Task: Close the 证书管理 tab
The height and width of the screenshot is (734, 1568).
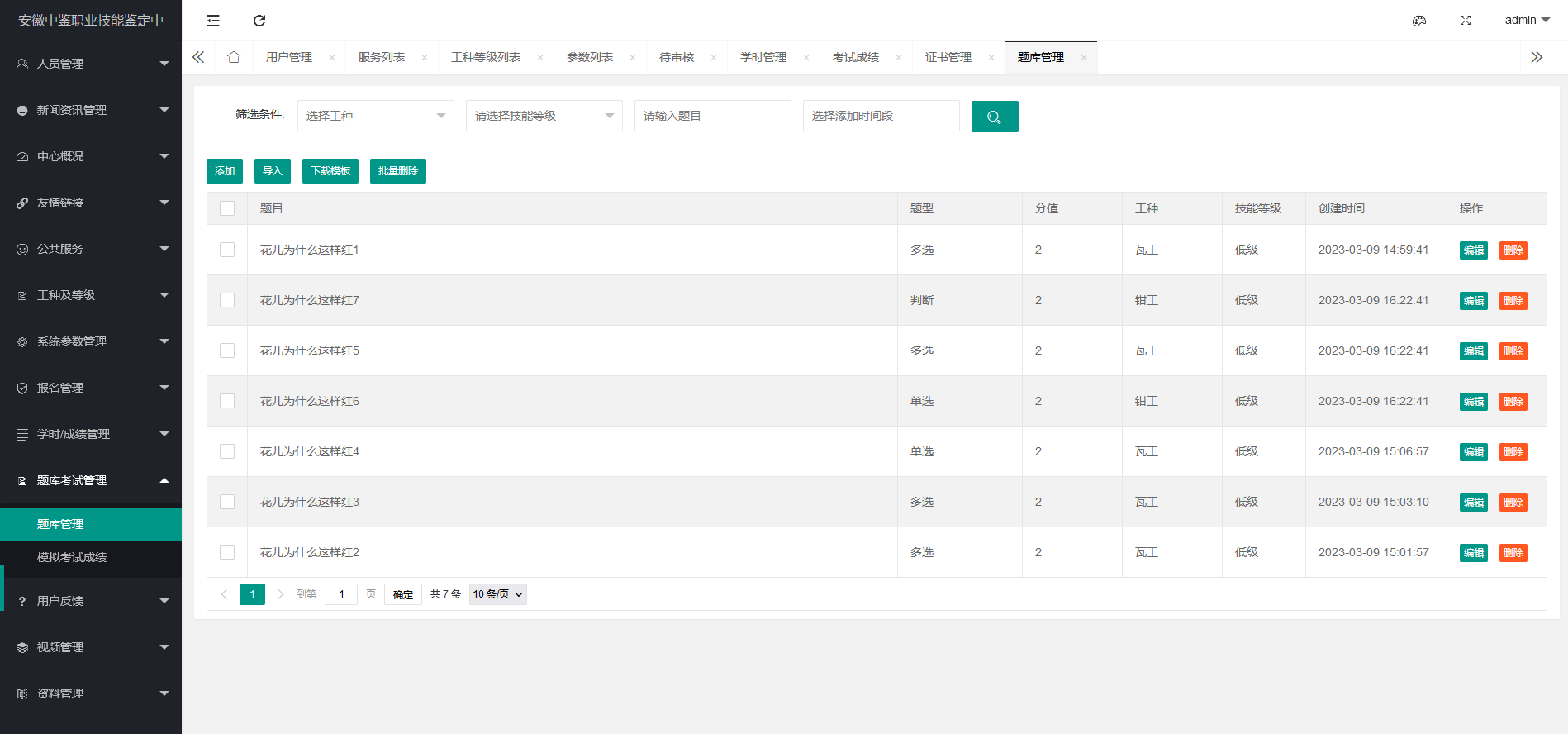Action: (991, 58)
